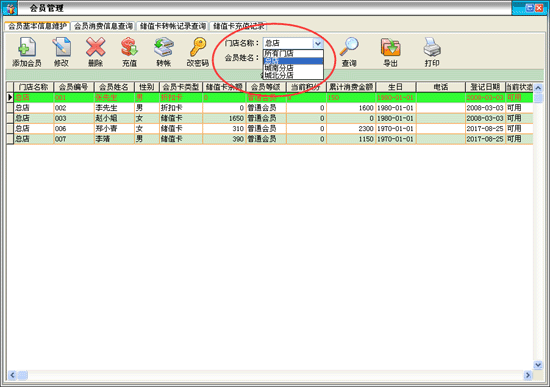Select member 郑小青 in row 006
Image resolution: width=550 pixels, height=387 pixels.
[x=270, y=128]
